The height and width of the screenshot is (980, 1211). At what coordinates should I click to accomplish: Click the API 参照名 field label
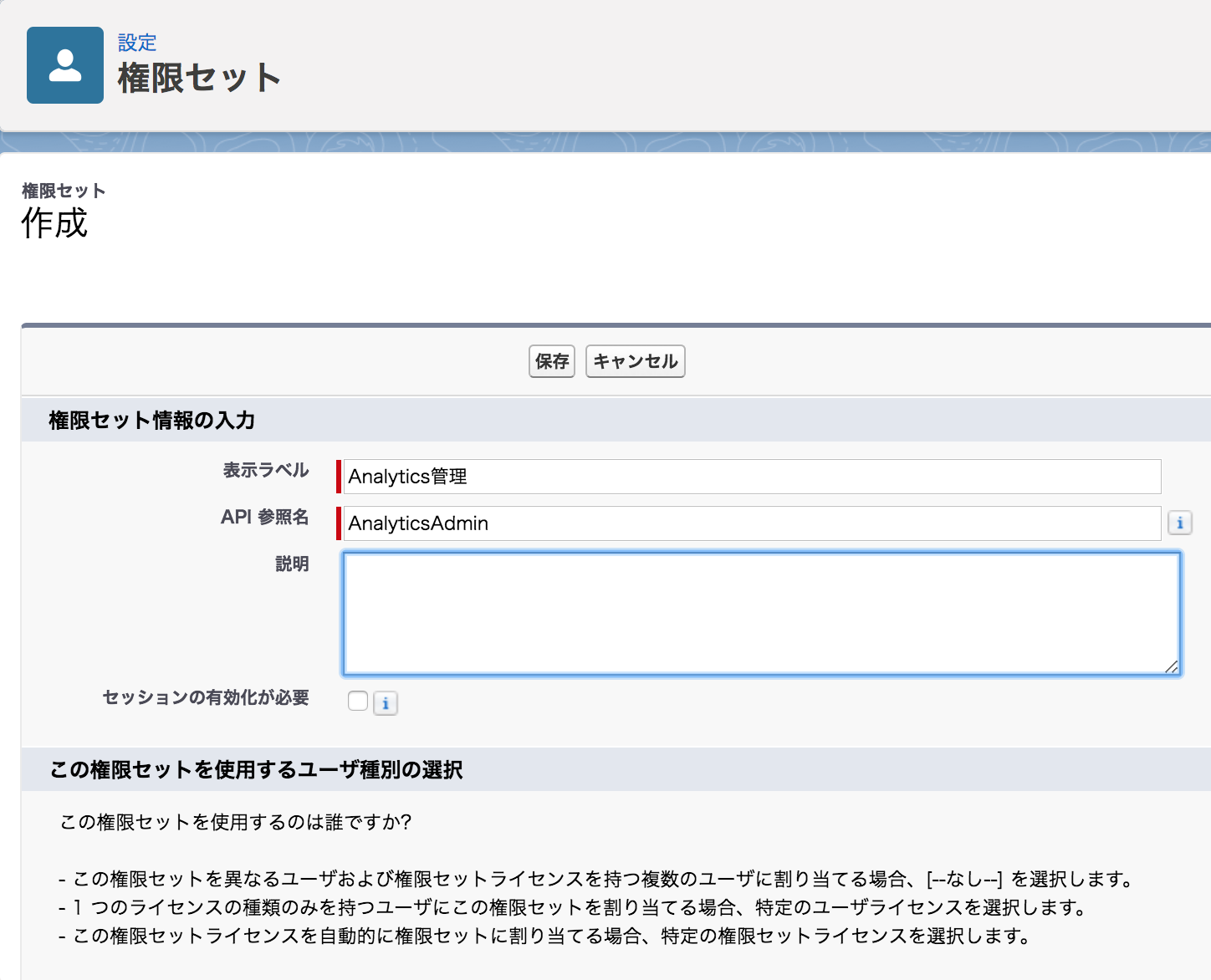click(265, 517)
